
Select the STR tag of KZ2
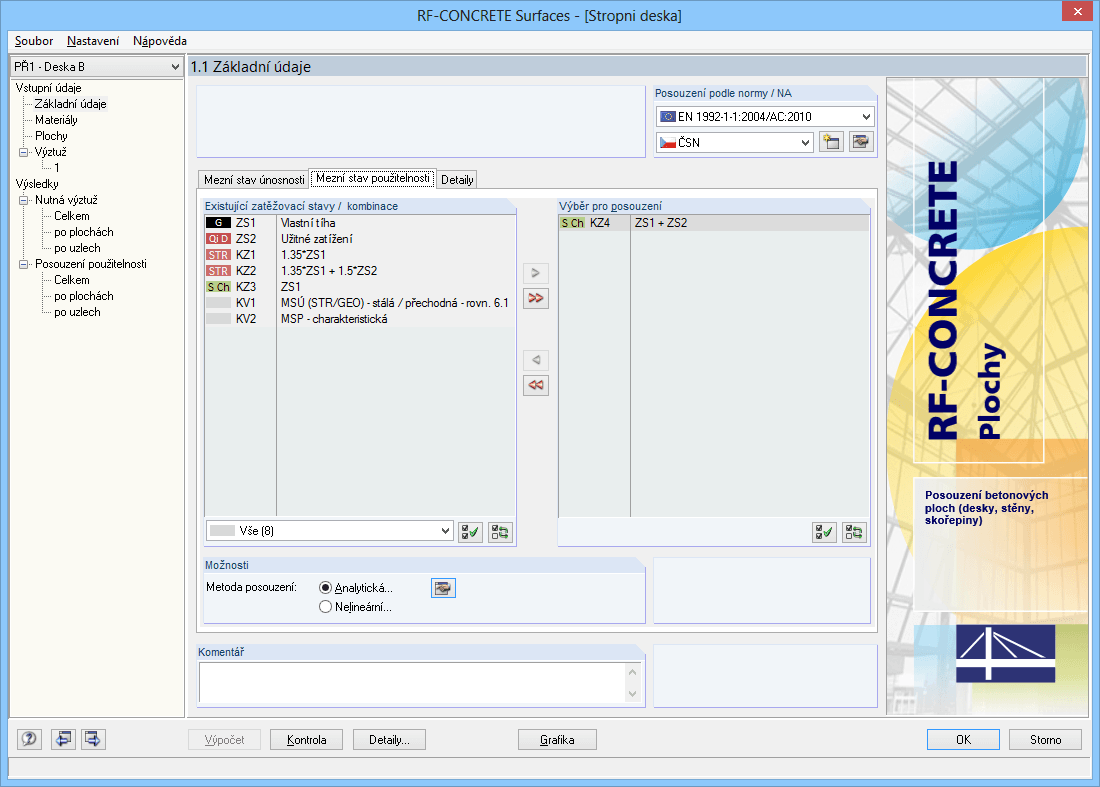(x=218, y=271)
